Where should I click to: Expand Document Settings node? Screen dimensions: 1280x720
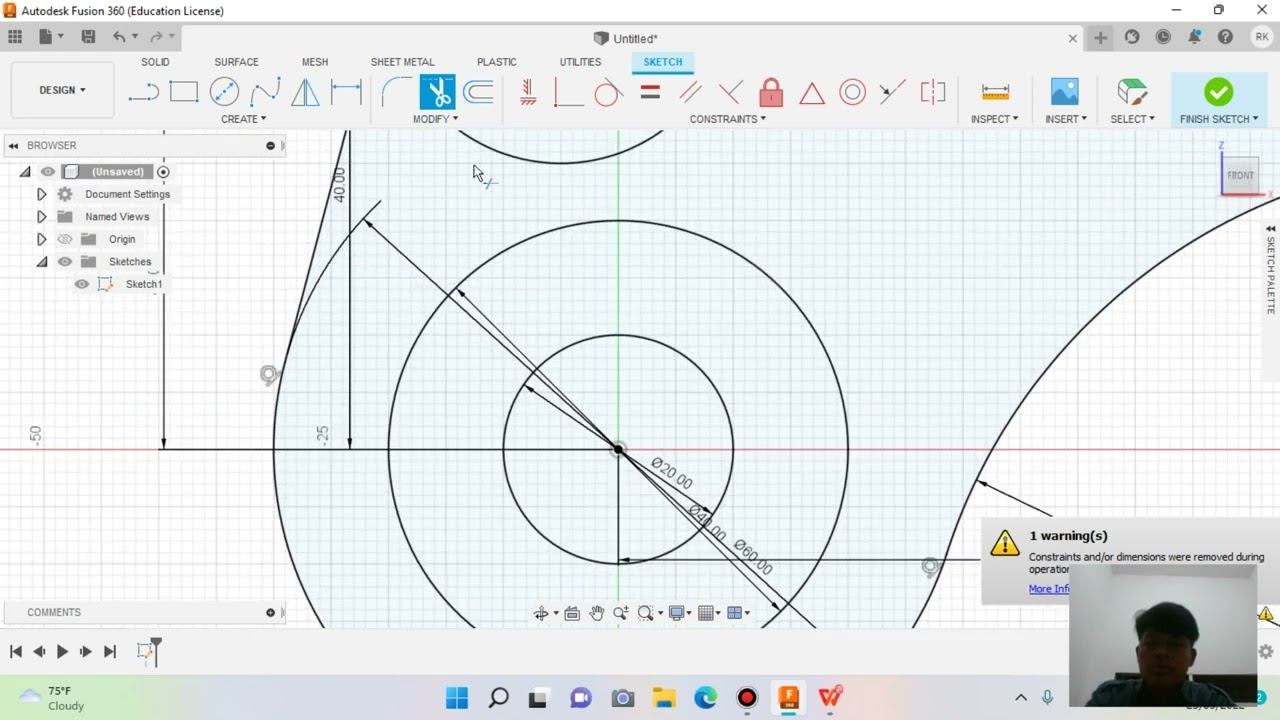pos(41,194)
